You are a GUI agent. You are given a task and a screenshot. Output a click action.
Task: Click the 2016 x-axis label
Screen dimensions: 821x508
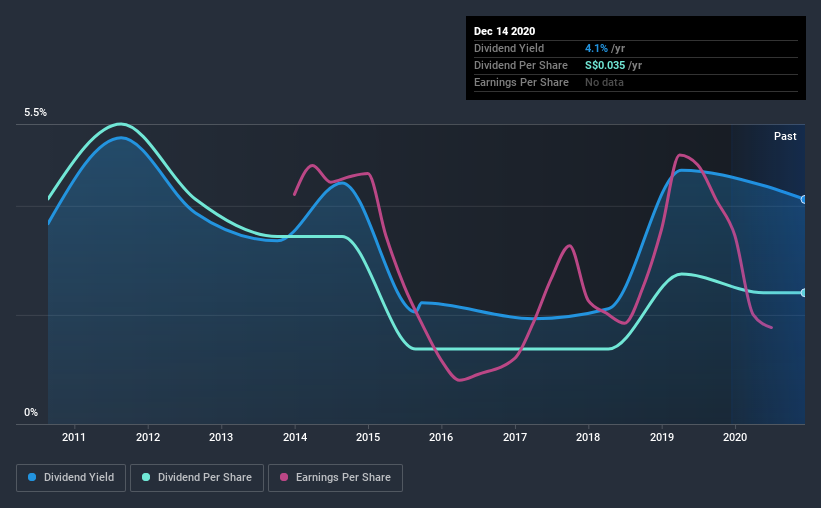pyautogui.click(x=441, y=437)
